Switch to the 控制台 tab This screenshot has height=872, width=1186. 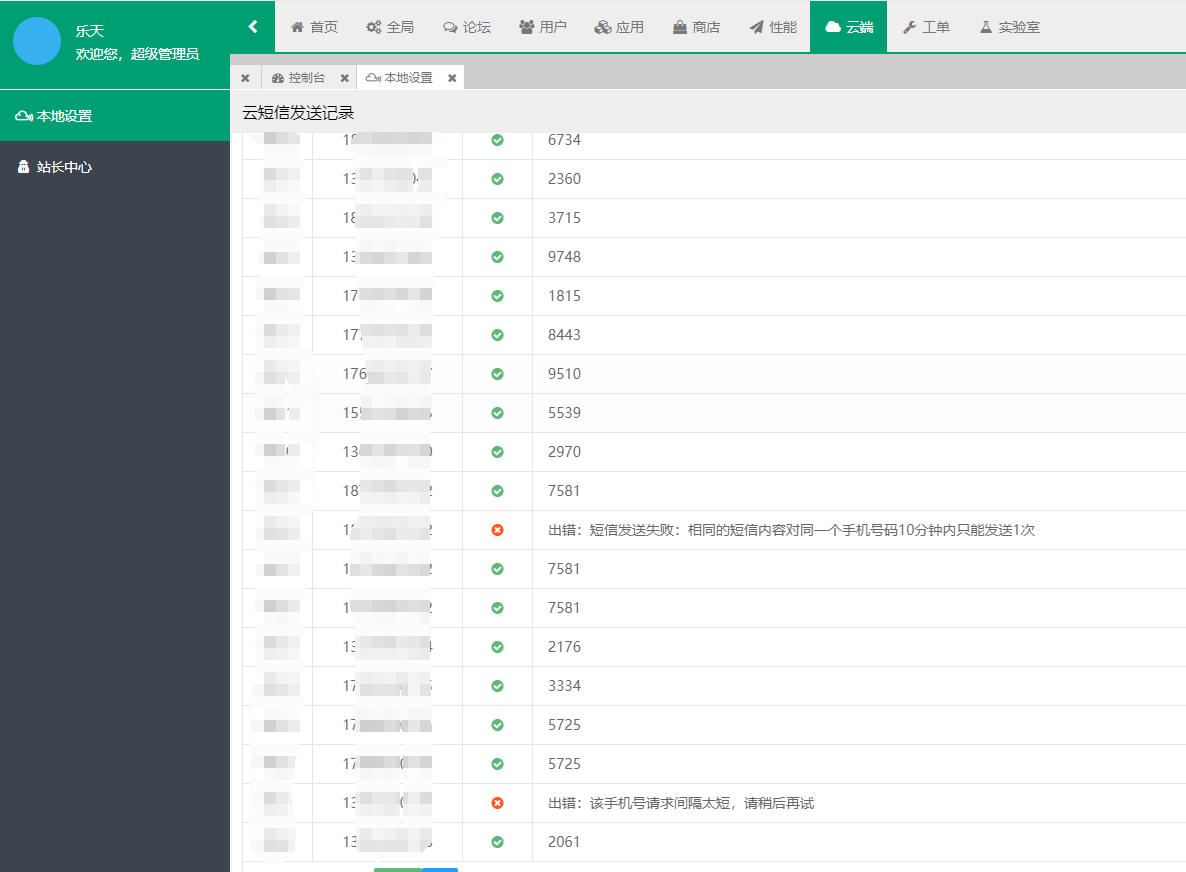[x=298, y=78]
